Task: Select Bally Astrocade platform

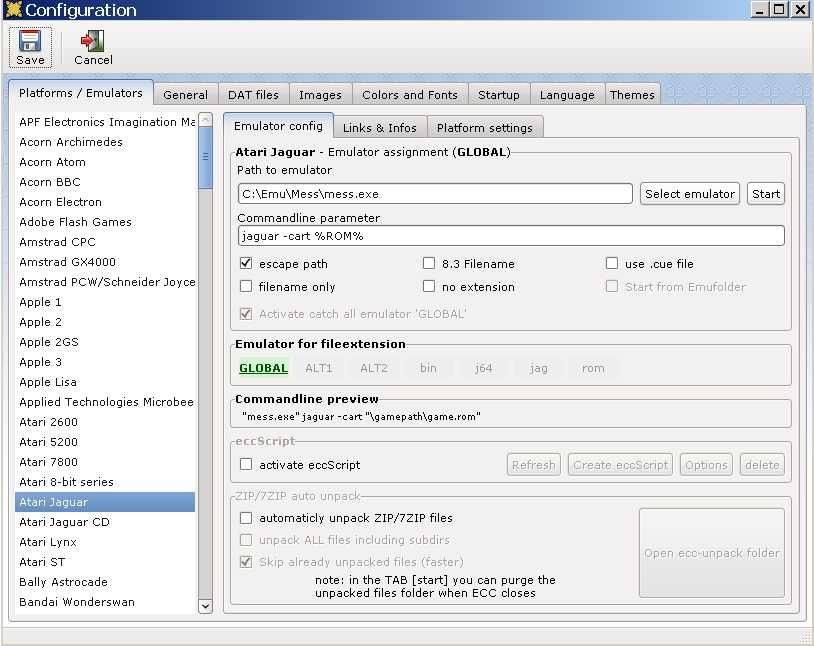Action: pos(105,582)
